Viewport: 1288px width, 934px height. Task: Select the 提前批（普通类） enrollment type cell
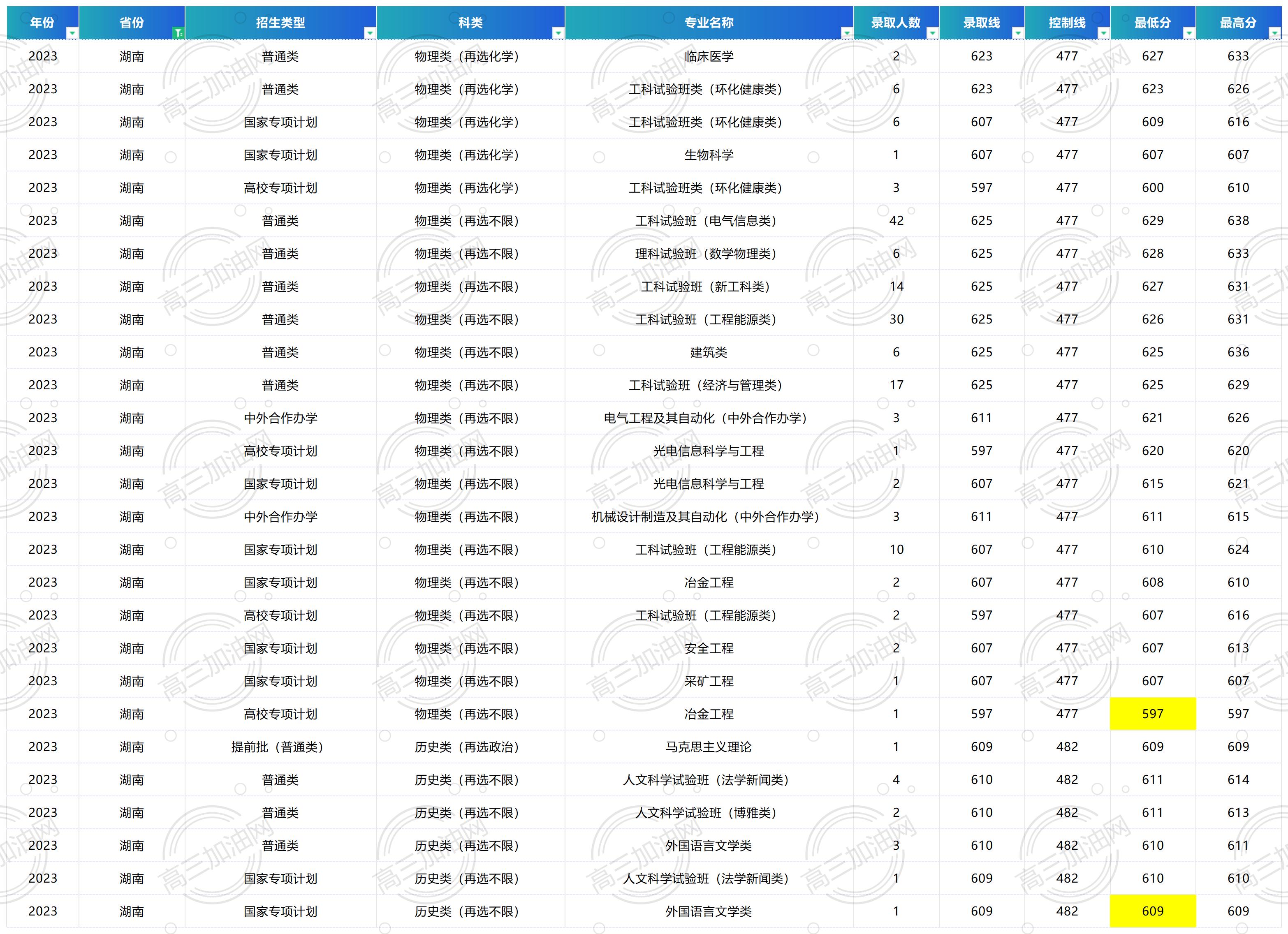coord(280,747)
